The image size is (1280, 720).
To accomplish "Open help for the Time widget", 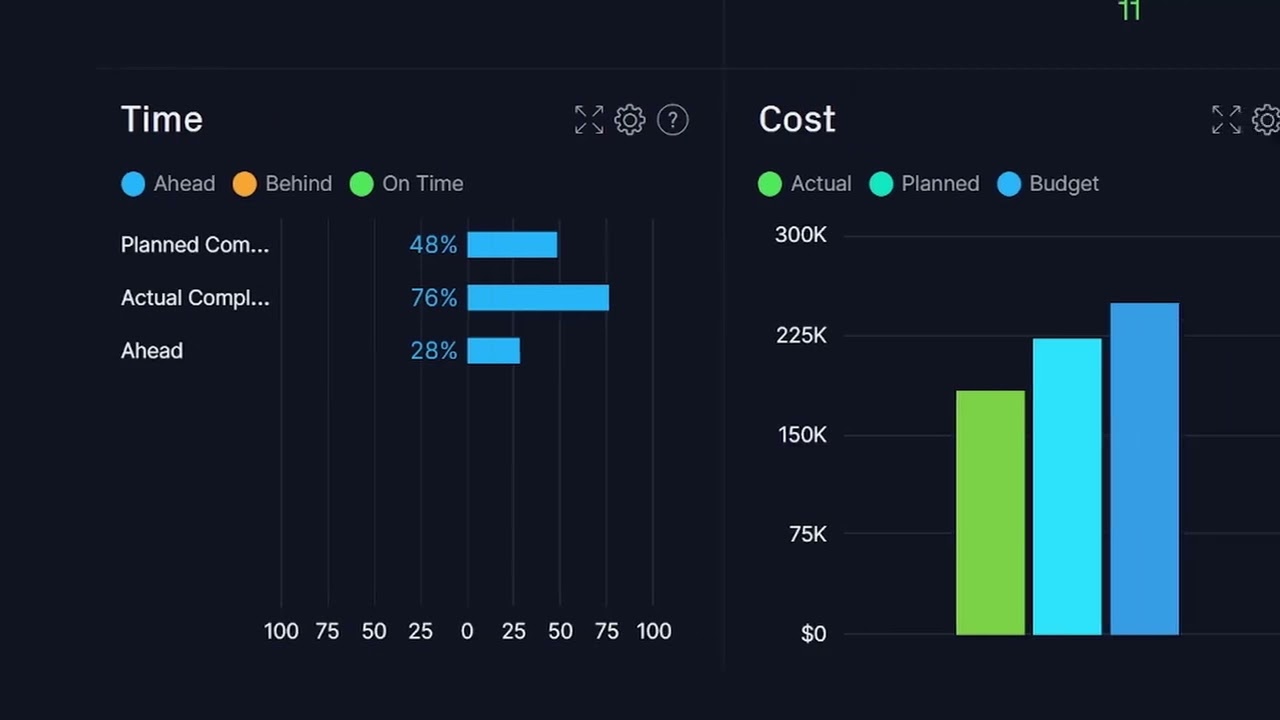I will point(673,120).
